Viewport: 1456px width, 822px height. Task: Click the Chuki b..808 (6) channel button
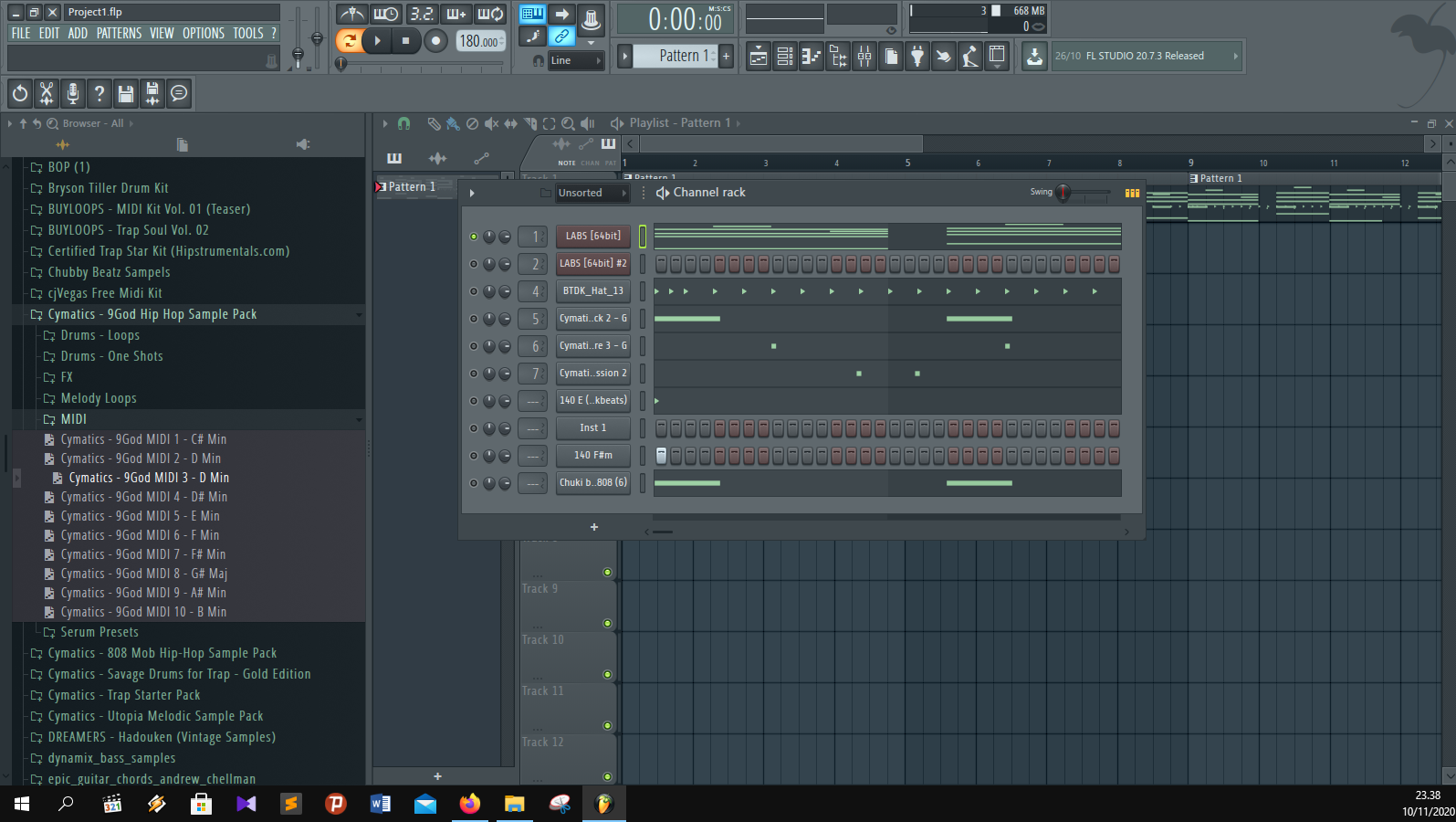pos(593,483)
